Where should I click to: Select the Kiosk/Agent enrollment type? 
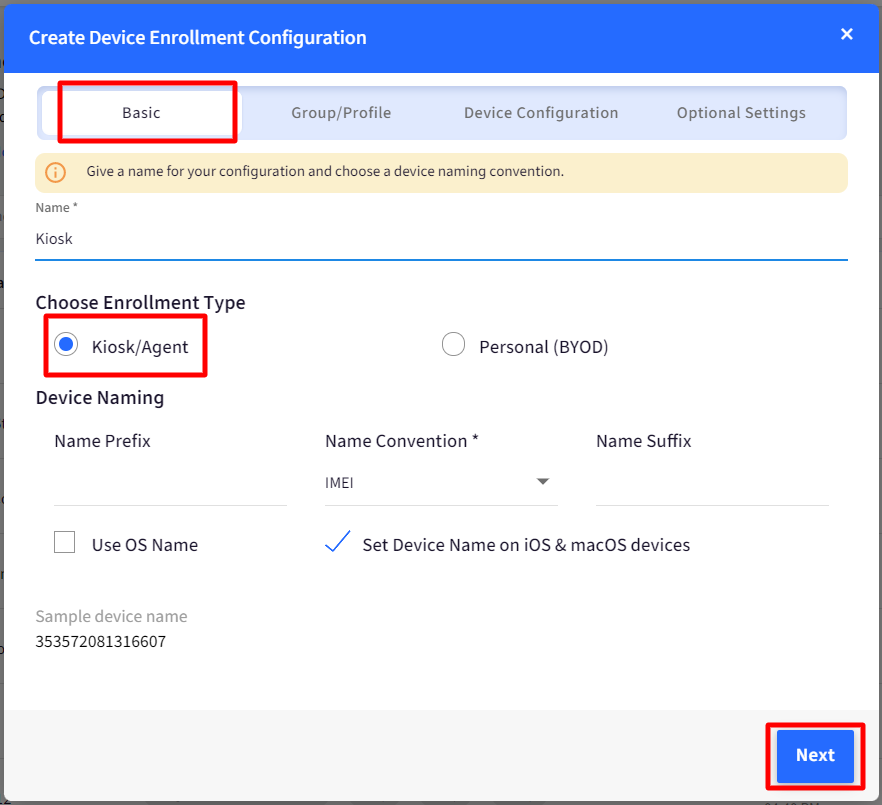(x=66, y=344)
